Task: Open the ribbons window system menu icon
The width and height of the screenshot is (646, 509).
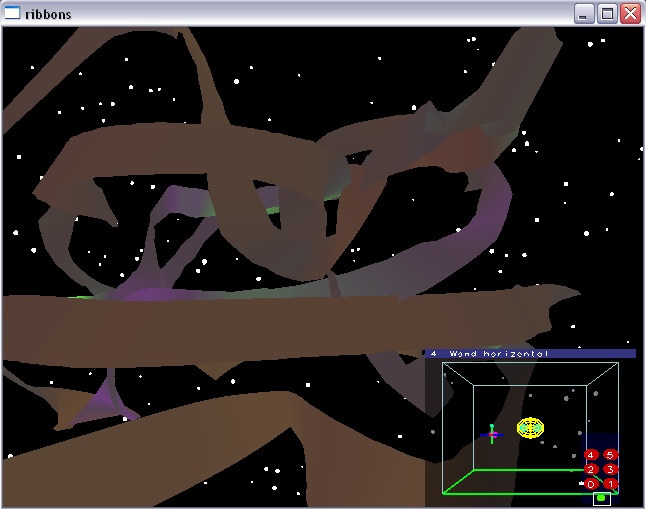Action: click(x=13, y=14)
